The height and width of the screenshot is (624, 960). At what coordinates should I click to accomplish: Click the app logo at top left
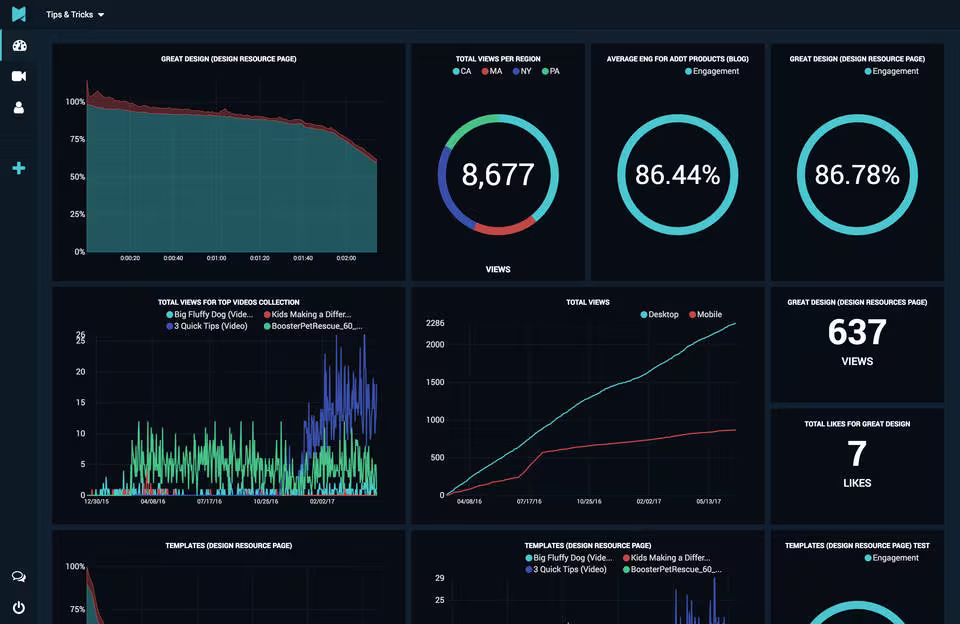(x=19, y=14)
